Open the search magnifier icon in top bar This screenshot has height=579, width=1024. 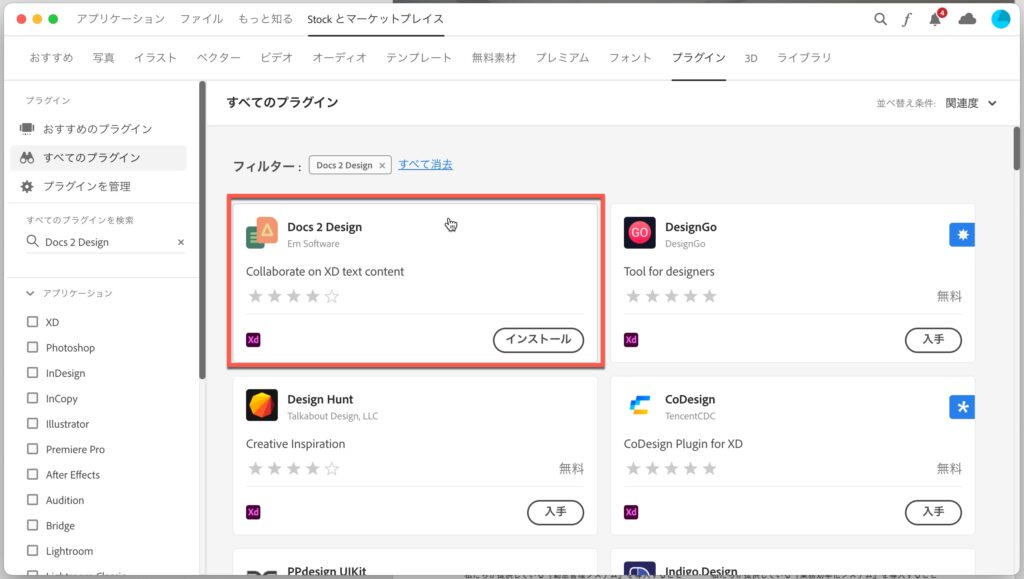(x=880, y=19)
